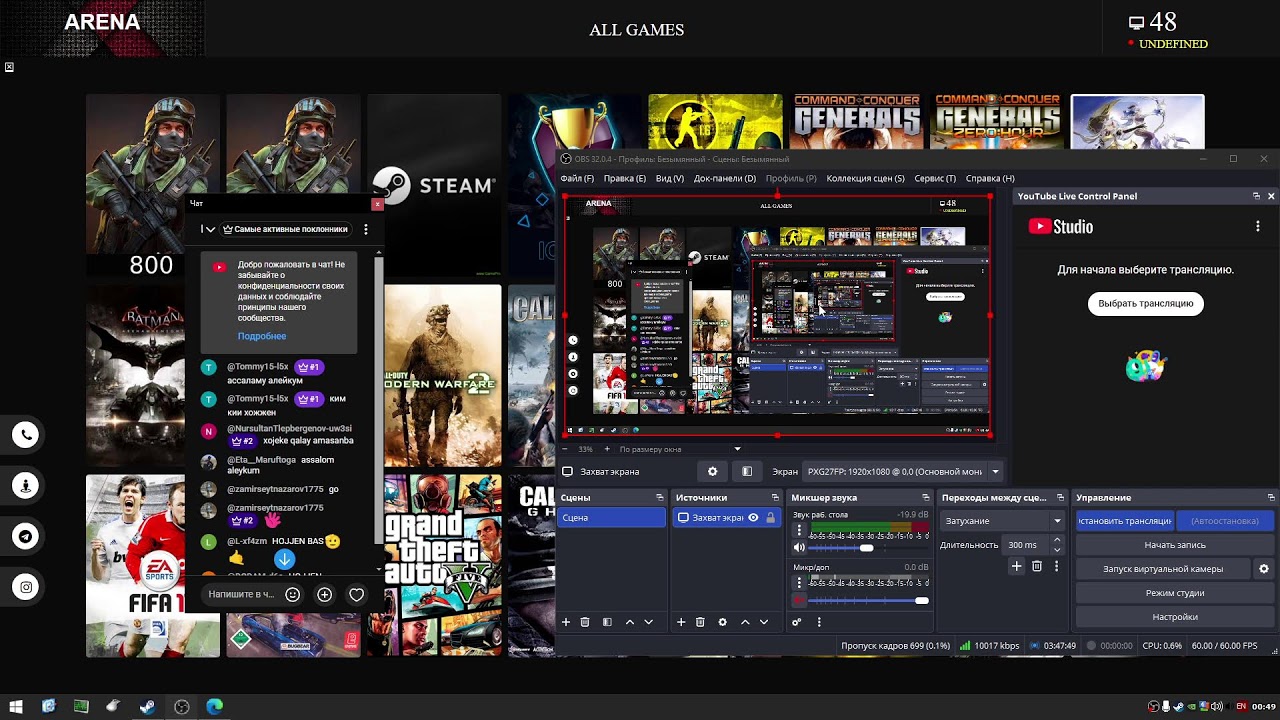Move scene up arrow in Сцены panel
Image resolution: width=1280 pixels, height=720 pixels.
(629, 622)
